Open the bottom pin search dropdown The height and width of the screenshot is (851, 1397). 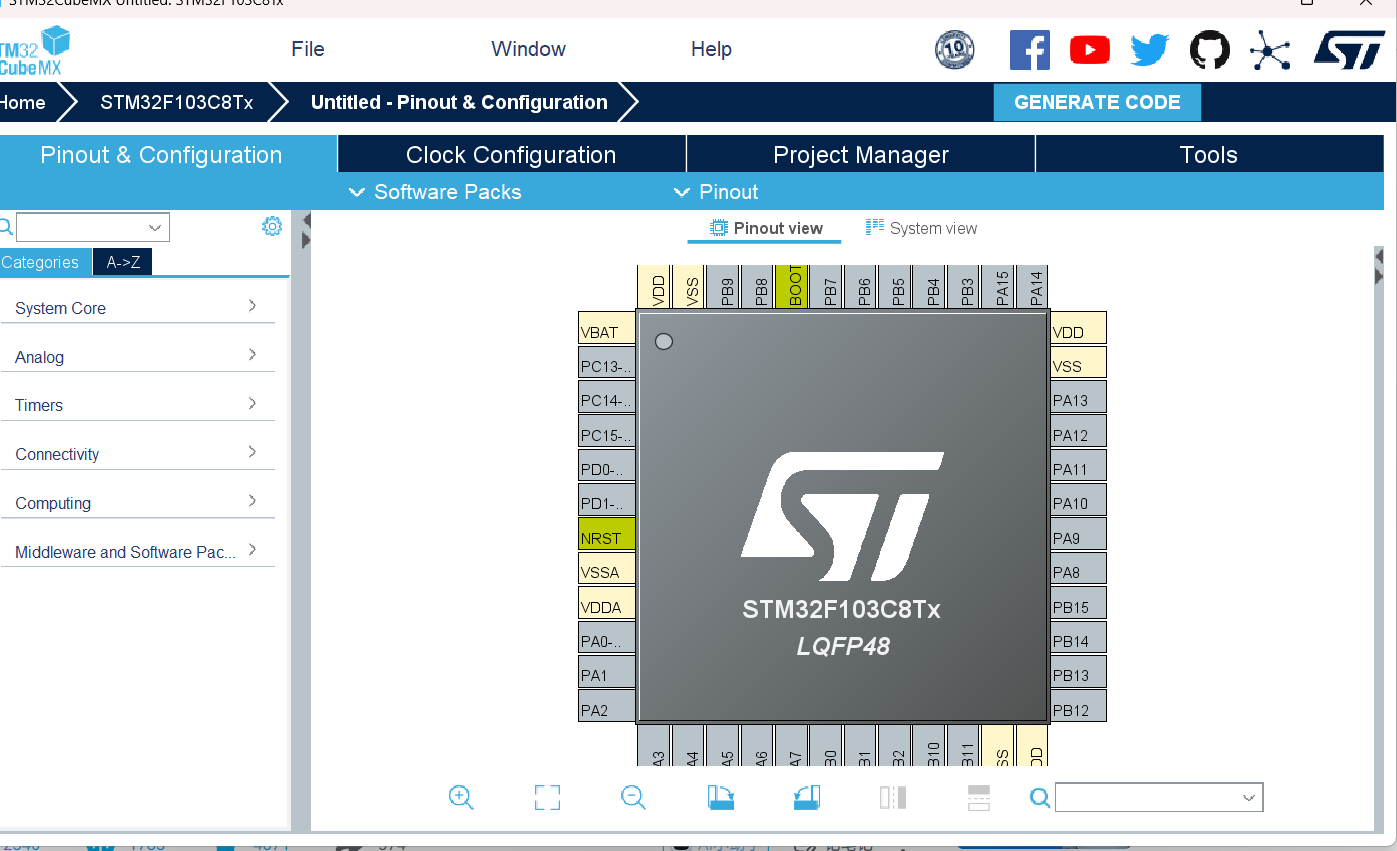1249,797
